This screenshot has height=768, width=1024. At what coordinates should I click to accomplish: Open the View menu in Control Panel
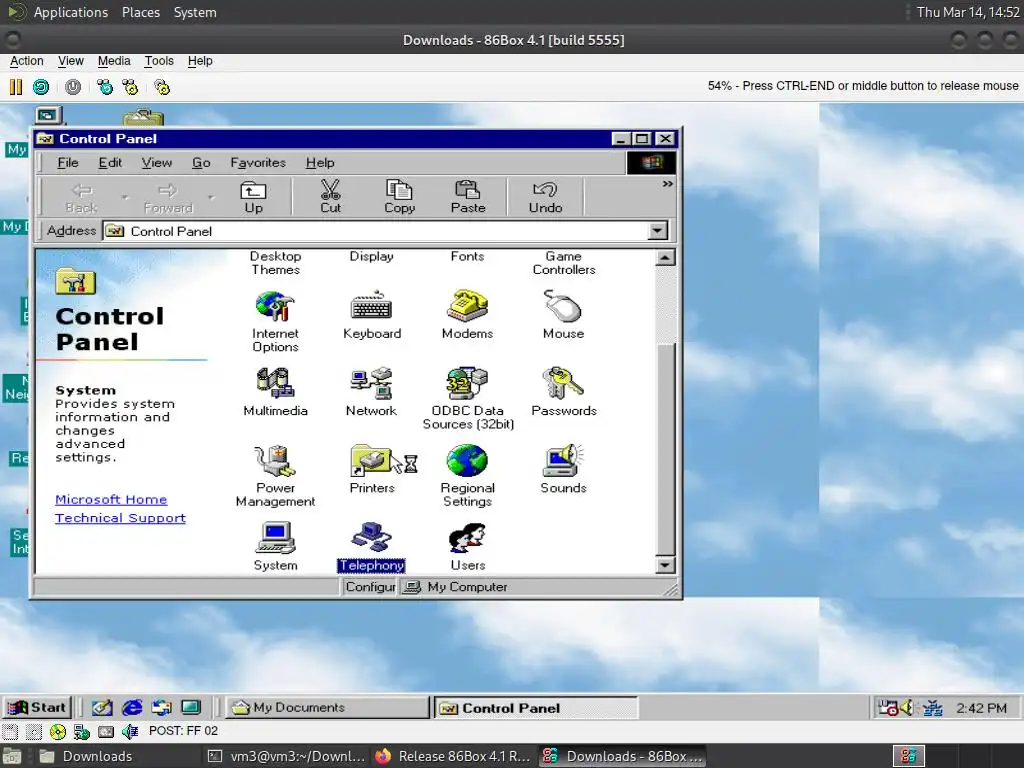point(157,163)
